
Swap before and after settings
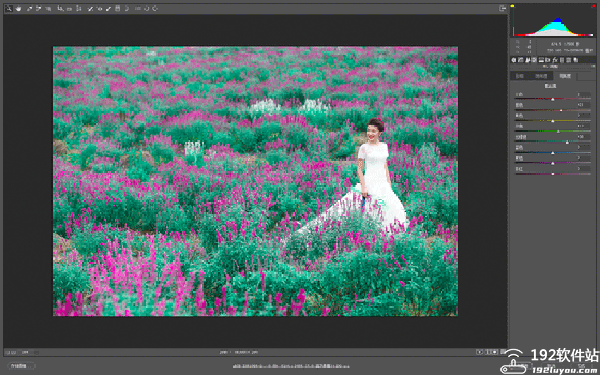489,352
